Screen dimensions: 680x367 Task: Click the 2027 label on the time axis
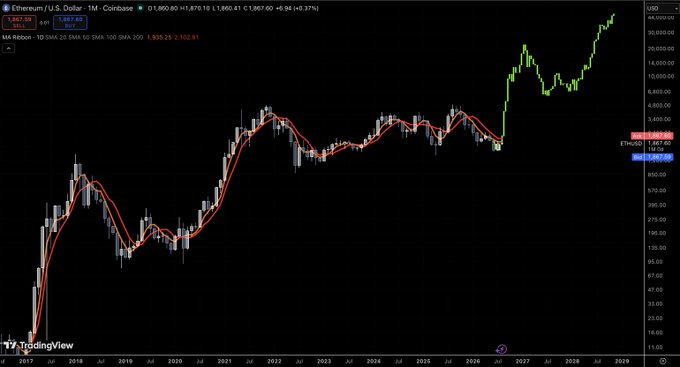pyautogui.click(x=522, y=361)
